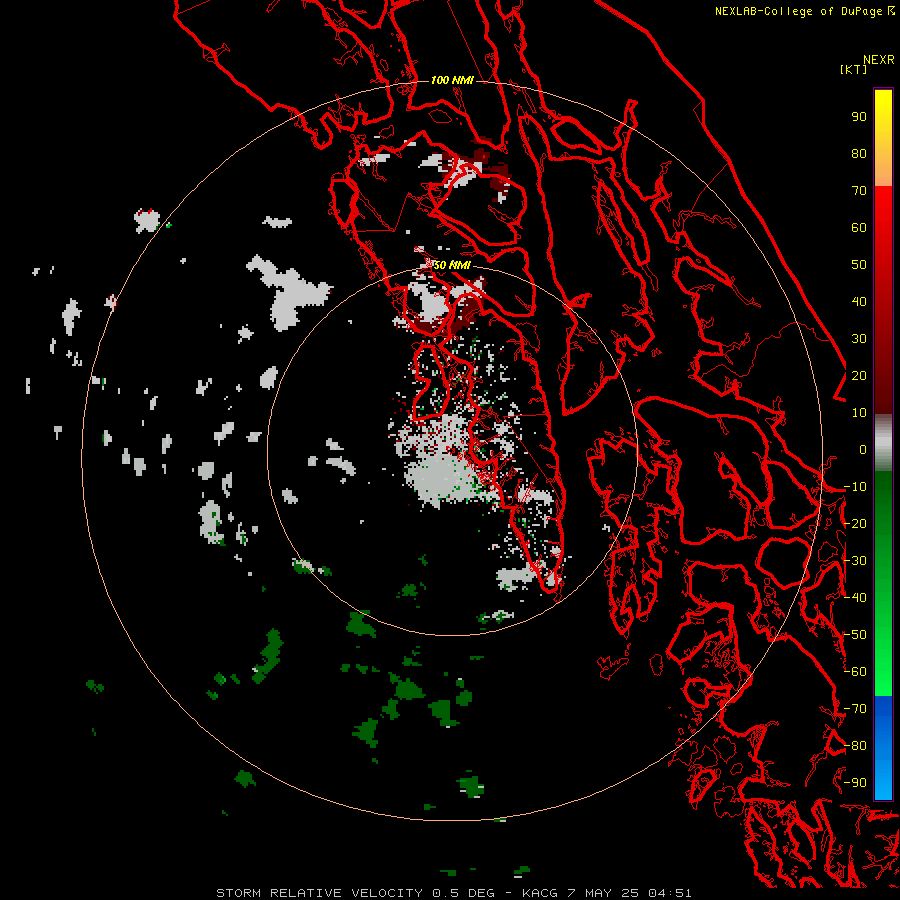
Task: Click the -50 value on velocity scale
Action: pyautogui.click(x=855, y=635)
